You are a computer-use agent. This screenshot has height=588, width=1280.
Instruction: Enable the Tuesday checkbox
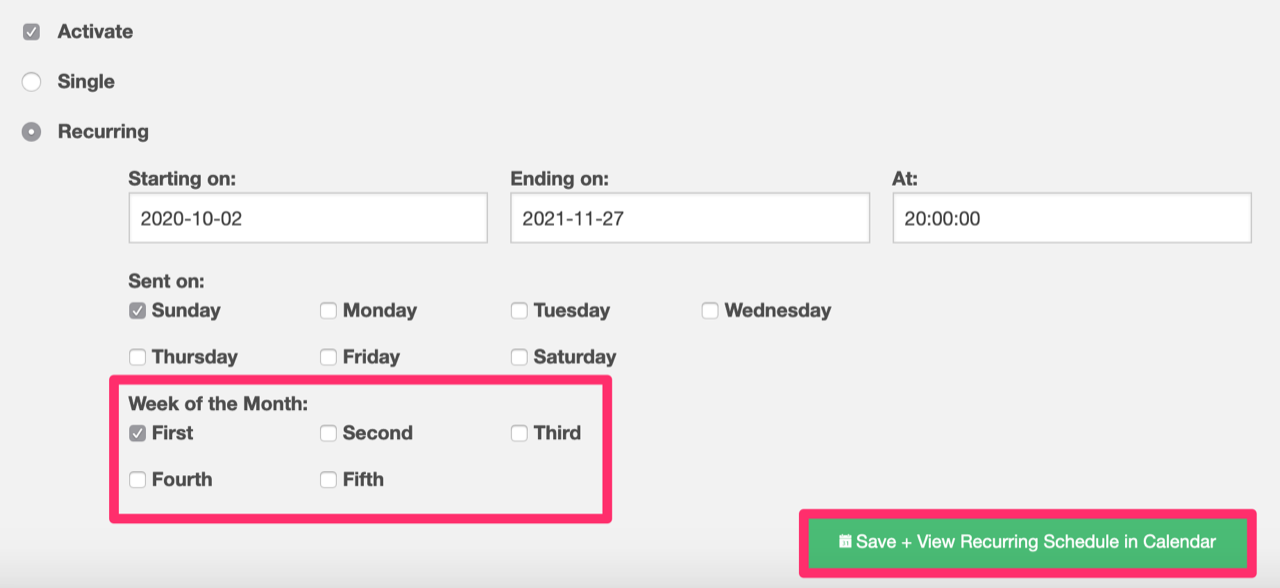(519, 311)
